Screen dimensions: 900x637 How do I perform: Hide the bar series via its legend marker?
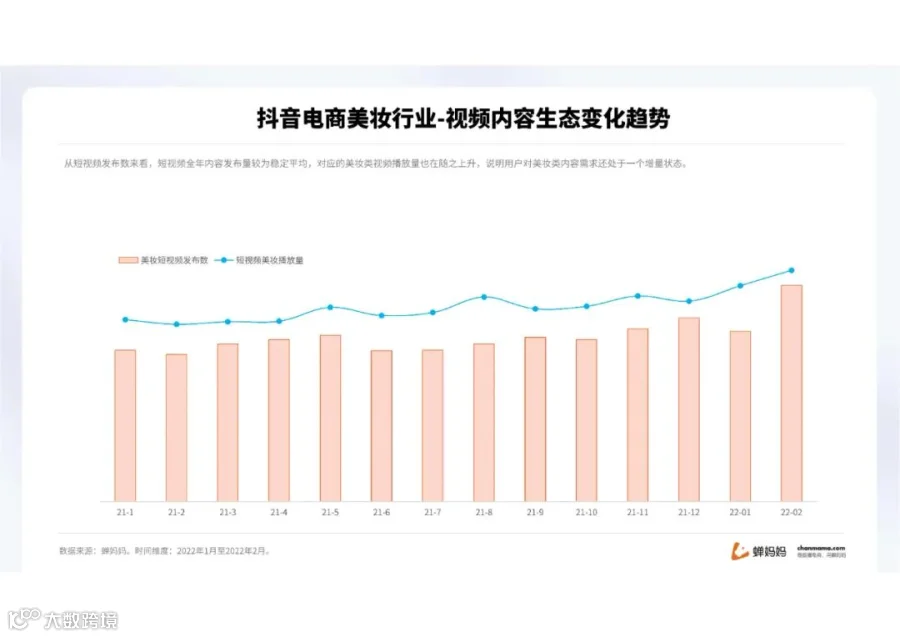coord(127,259)
